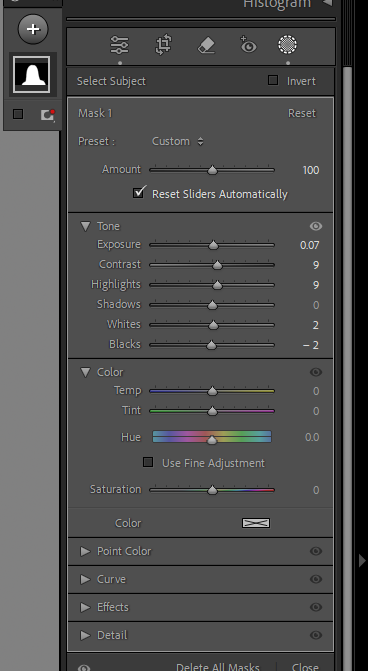The image size is (368, 671).
Task: Toggle Detail visibility eye
Action: click(x=316, y=635)
